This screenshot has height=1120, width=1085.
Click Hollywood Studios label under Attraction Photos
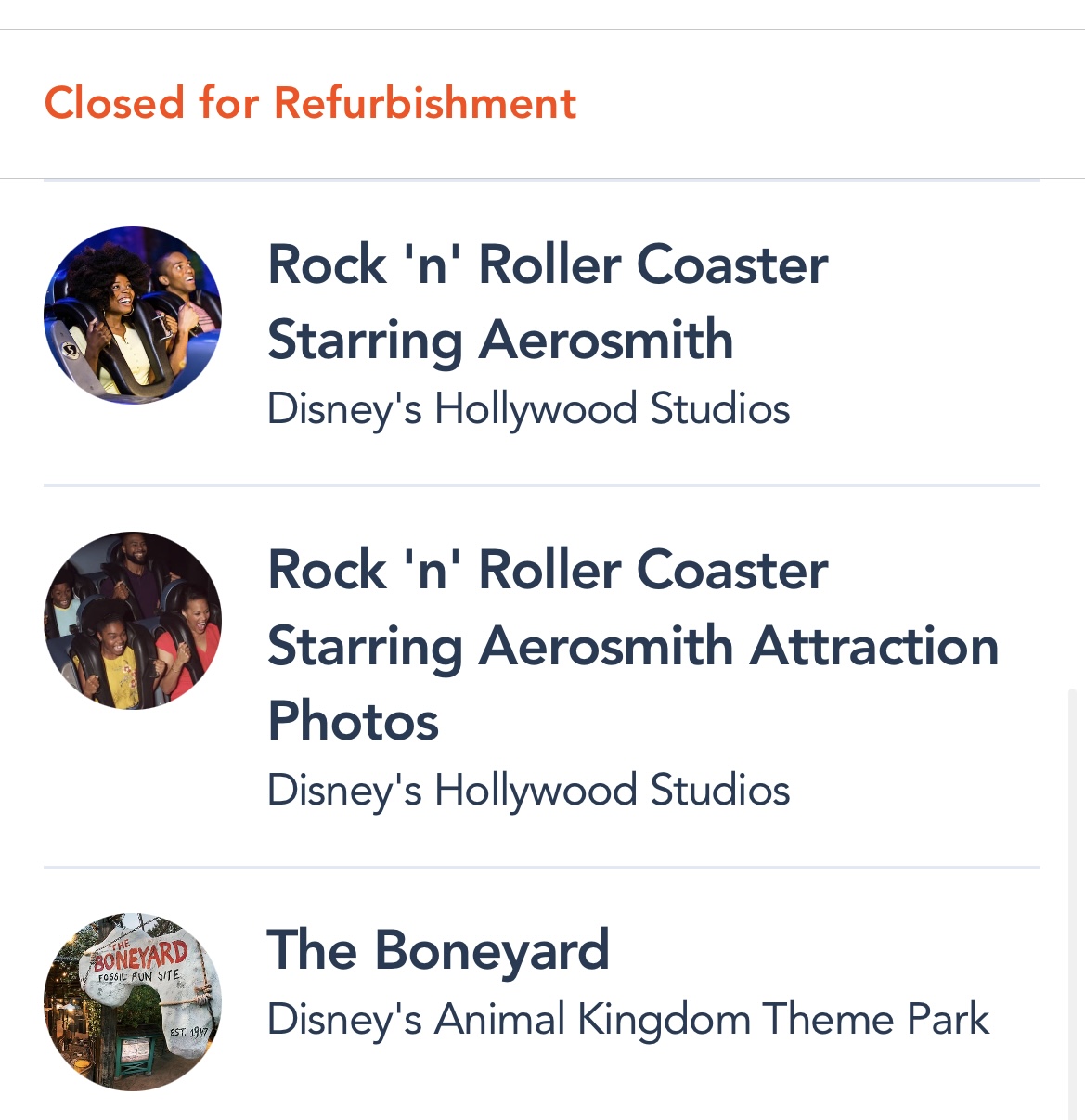[x=528, y=791]
